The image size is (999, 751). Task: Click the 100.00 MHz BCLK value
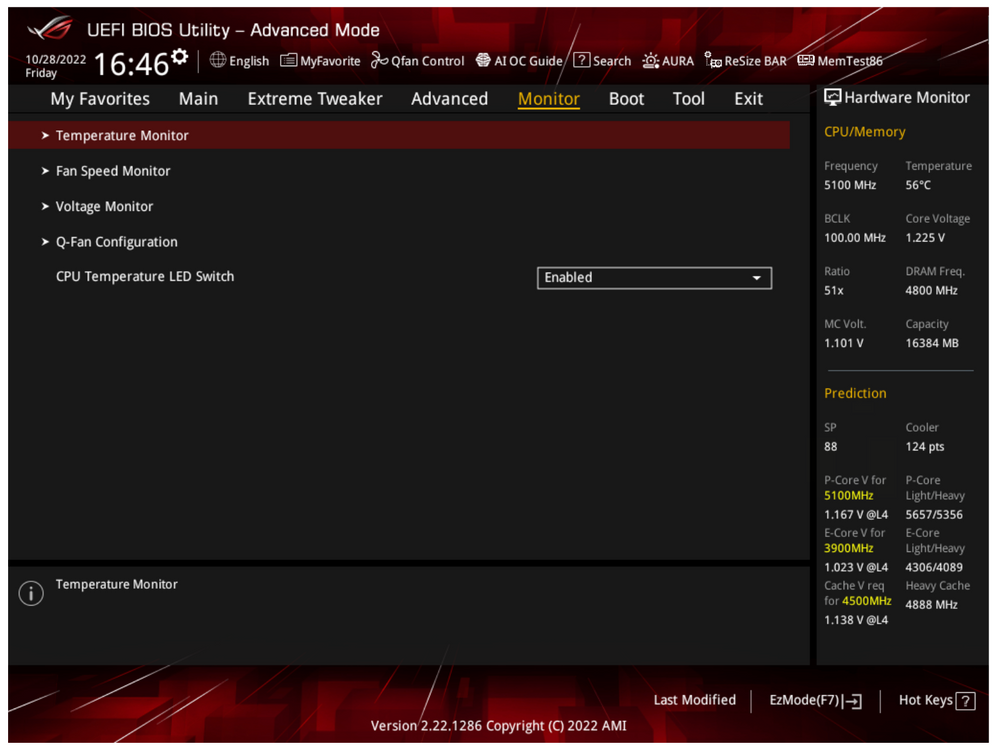[854, 238]
